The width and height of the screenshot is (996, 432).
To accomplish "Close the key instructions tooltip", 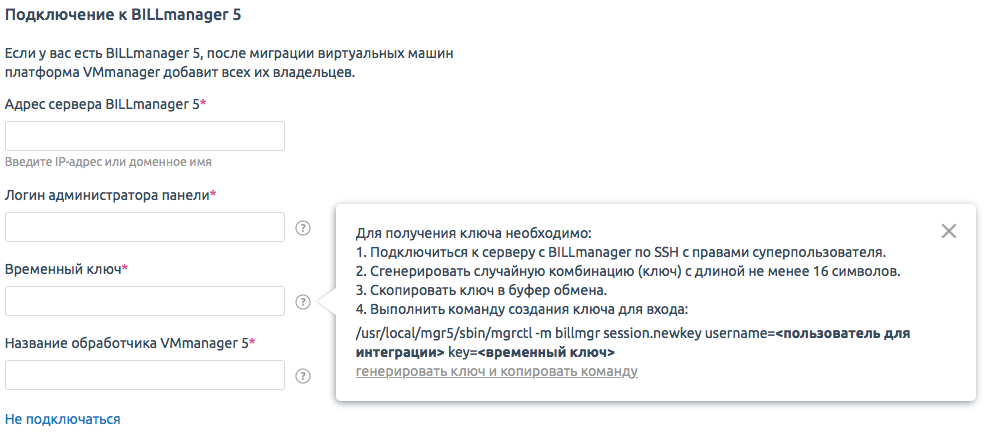I will coord(949,231).
